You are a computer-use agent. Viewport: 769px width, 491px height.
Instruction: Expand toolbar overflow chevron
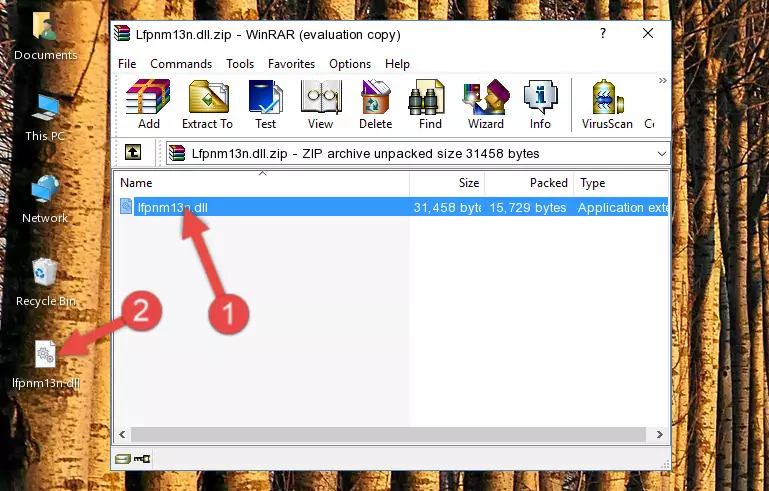click(663, 80)
